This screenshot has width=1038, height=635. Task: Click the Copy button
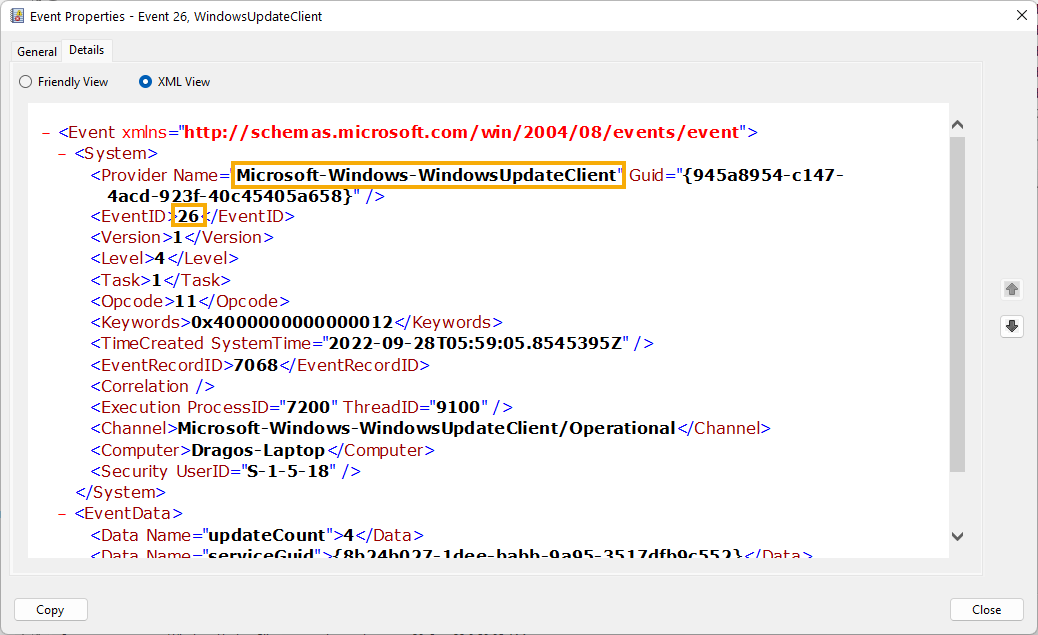(x=50, y=610)
